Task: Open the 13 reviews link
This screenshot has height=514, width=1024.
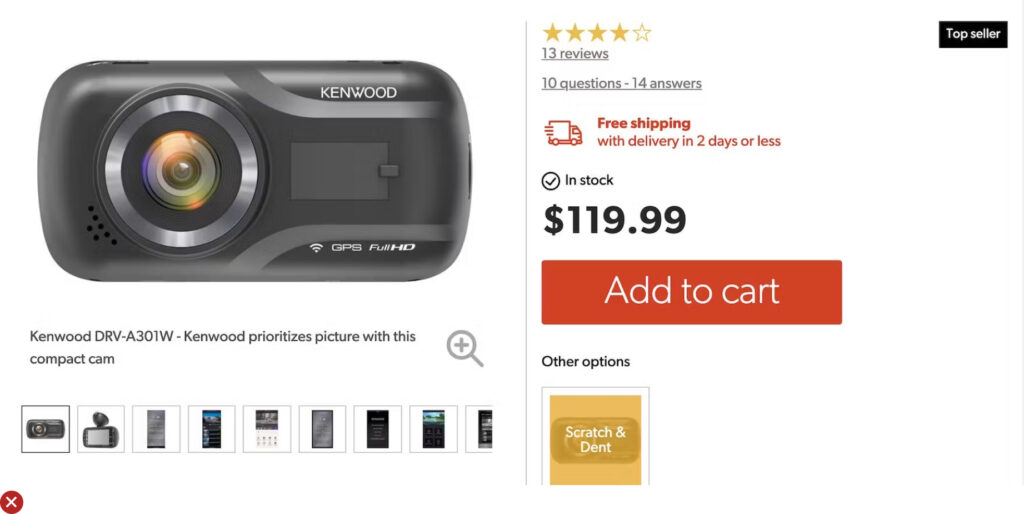Action: click(x=575, y=54)
